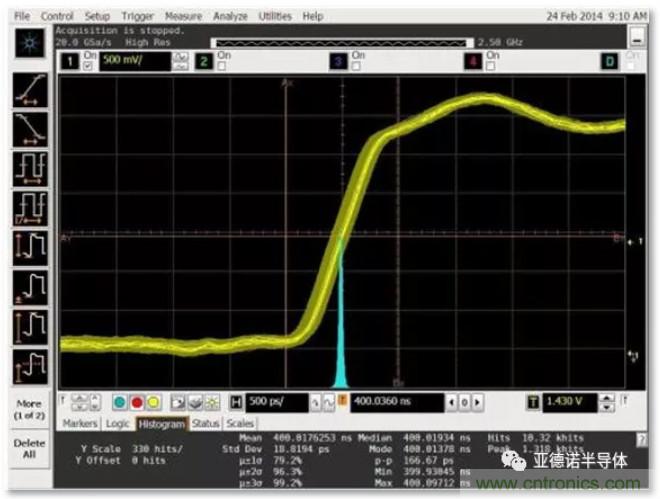The height and width of the screenshot is (499, 660).
Task: Switch to the Markers tab
Action: [81, 424]
